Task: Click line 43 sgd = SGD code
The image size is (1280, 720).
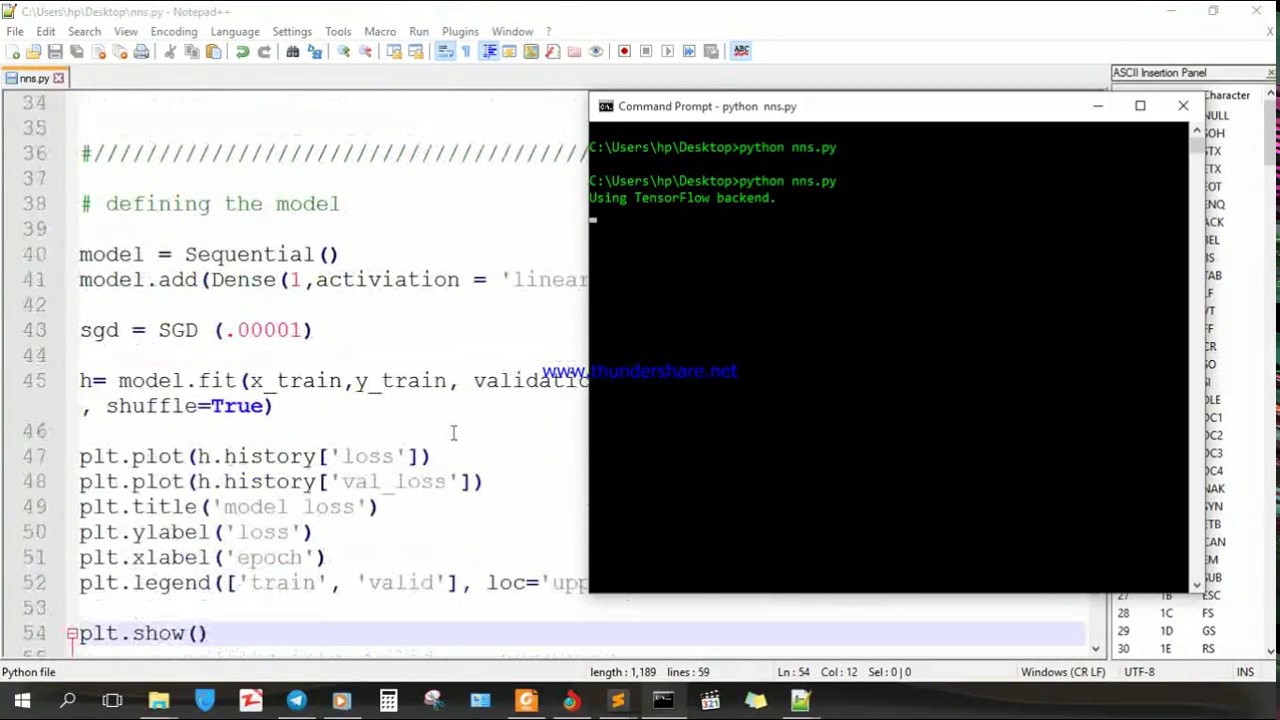Action: pyautogui.click(x=195, y=330)
